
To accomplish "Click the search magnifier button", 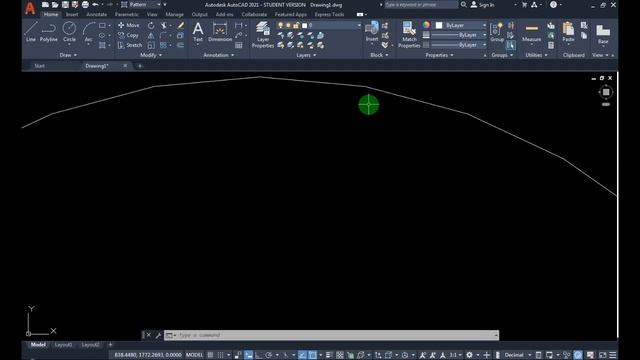I will (x=464, y=5).
